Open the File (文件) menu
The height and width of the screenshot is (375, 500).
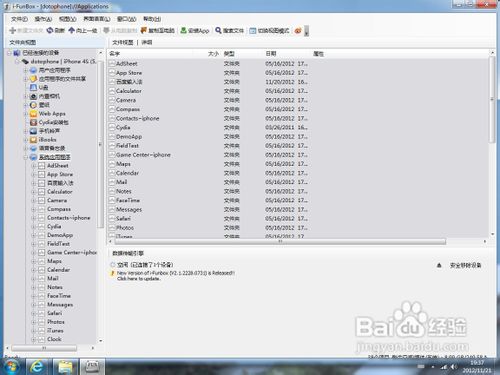coord(19,19)
